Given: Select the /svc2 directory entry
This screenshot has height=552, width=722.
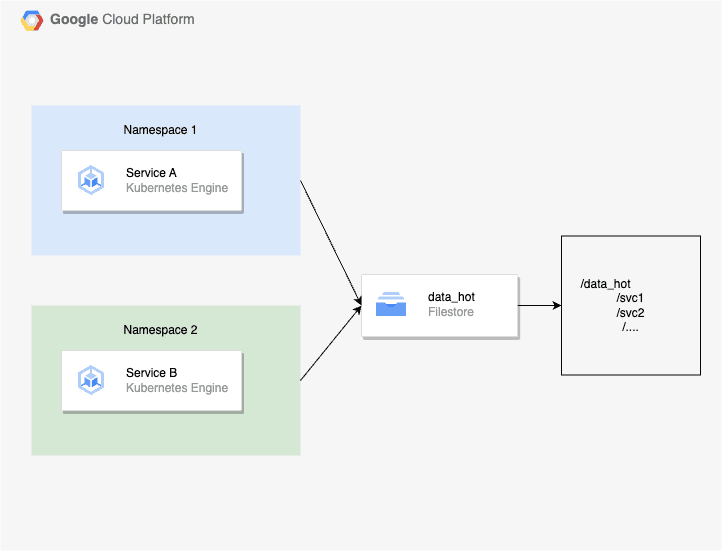Looking at the screenshot, I should click(630, 313).
